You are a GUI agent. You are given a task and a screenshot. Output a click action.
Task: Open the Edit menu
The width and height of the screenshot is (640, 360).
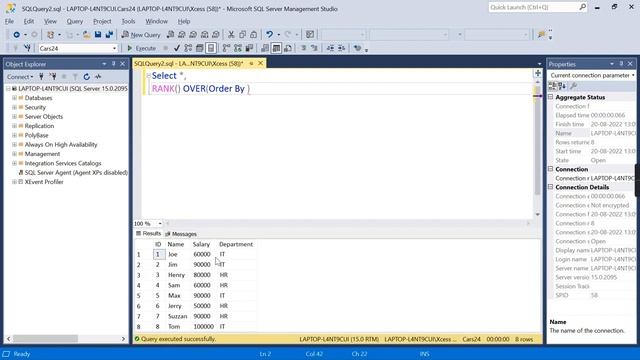pyautogui.click(x=29, y=21)
